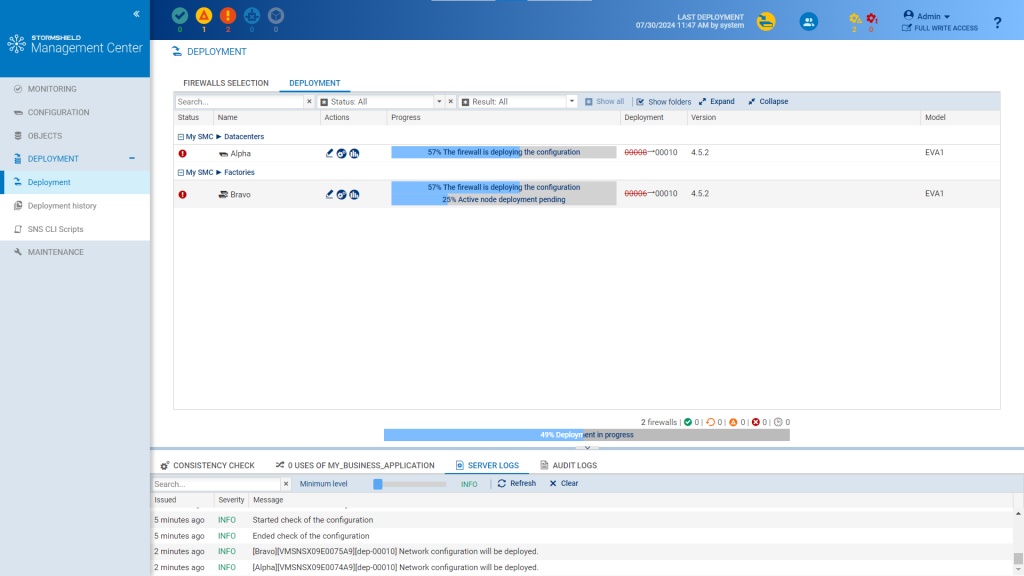Select Deployment sidebar subitem
Viewport: 1024px width, 576px height.
pos(75,182)
